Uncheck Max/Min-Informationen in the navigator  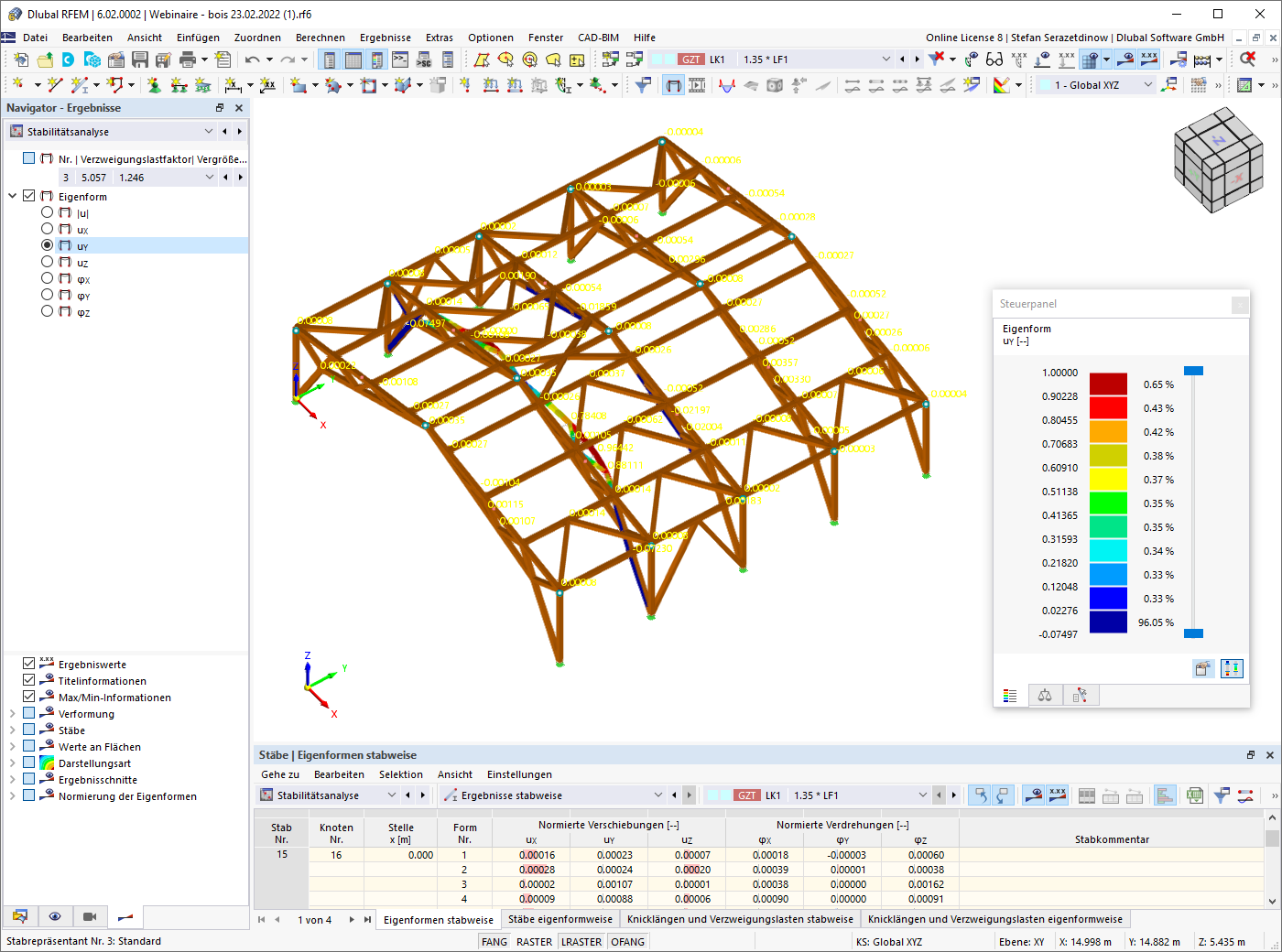[x=30, y=697]
